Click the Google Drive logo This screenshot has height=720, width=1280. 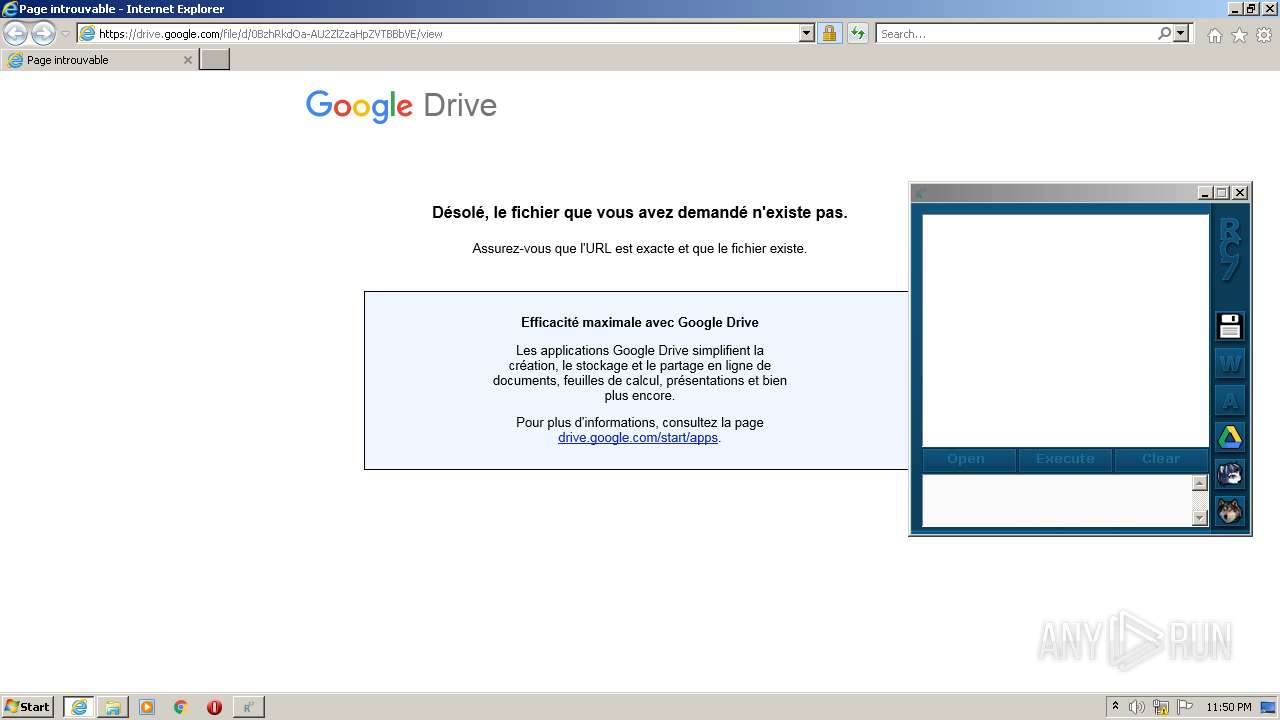click(401, 106)
